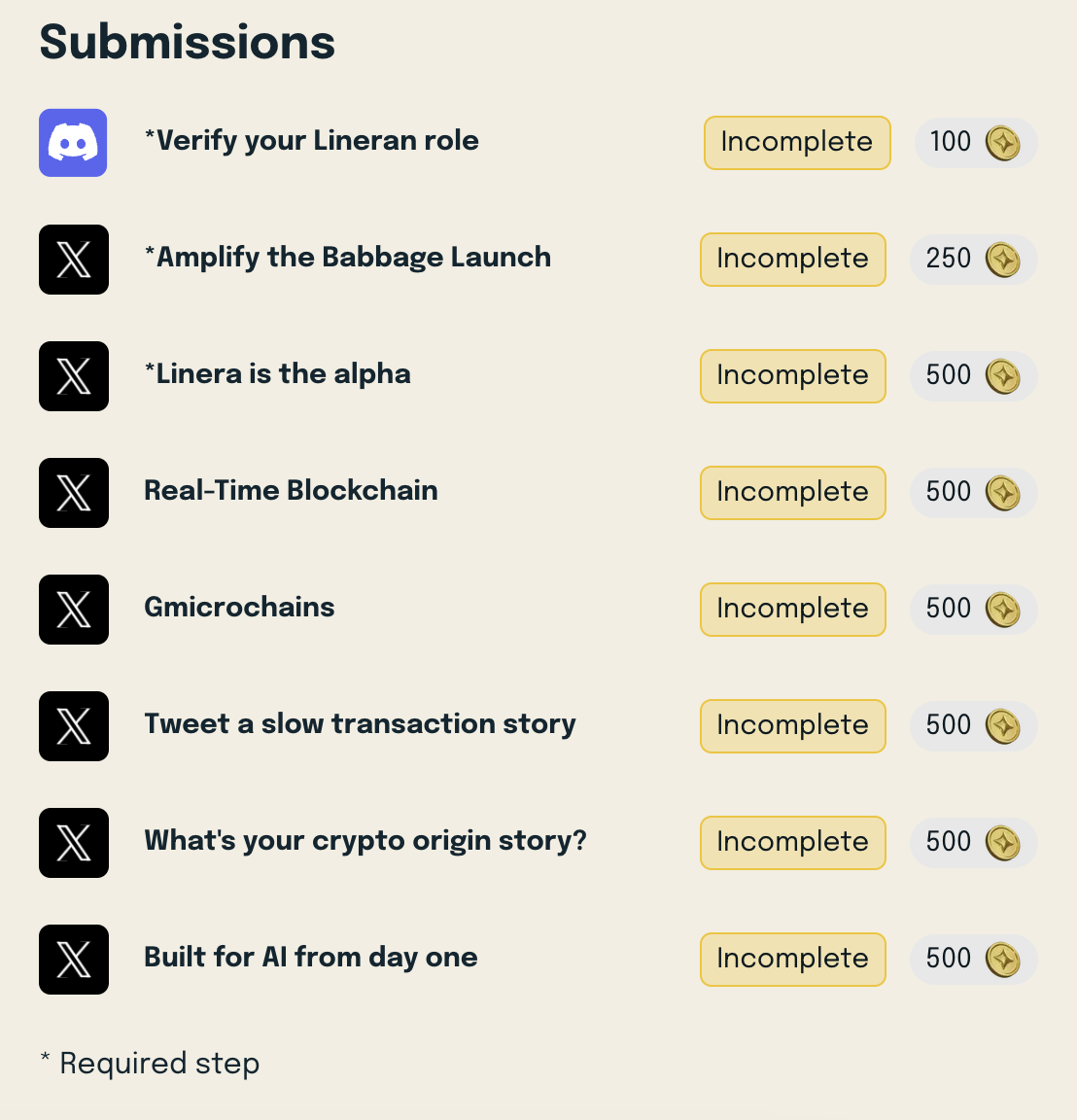Select the Gmicrochains task title

[239, 607]
